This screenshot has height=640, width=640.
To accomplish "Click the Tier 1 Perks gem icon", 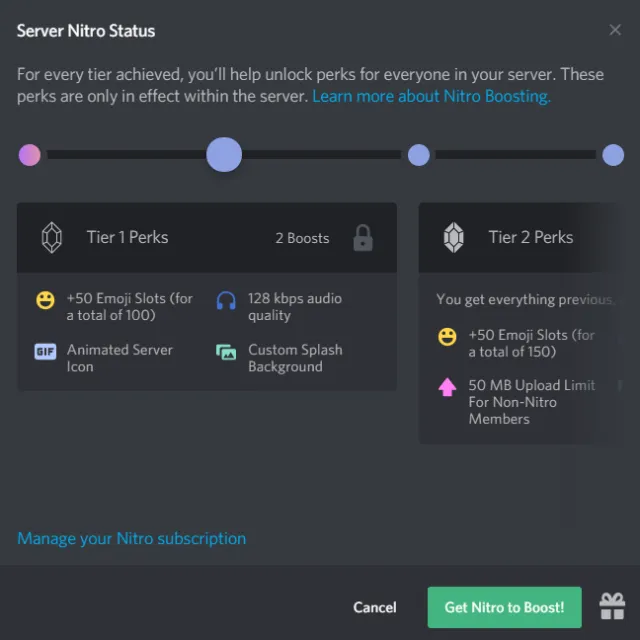I will (x=51, y=238).
